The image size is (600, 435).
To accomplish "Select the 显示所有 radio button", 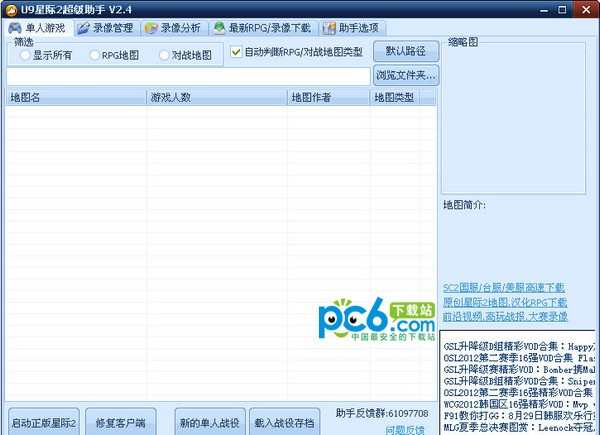I will click(x=46, y=55).
